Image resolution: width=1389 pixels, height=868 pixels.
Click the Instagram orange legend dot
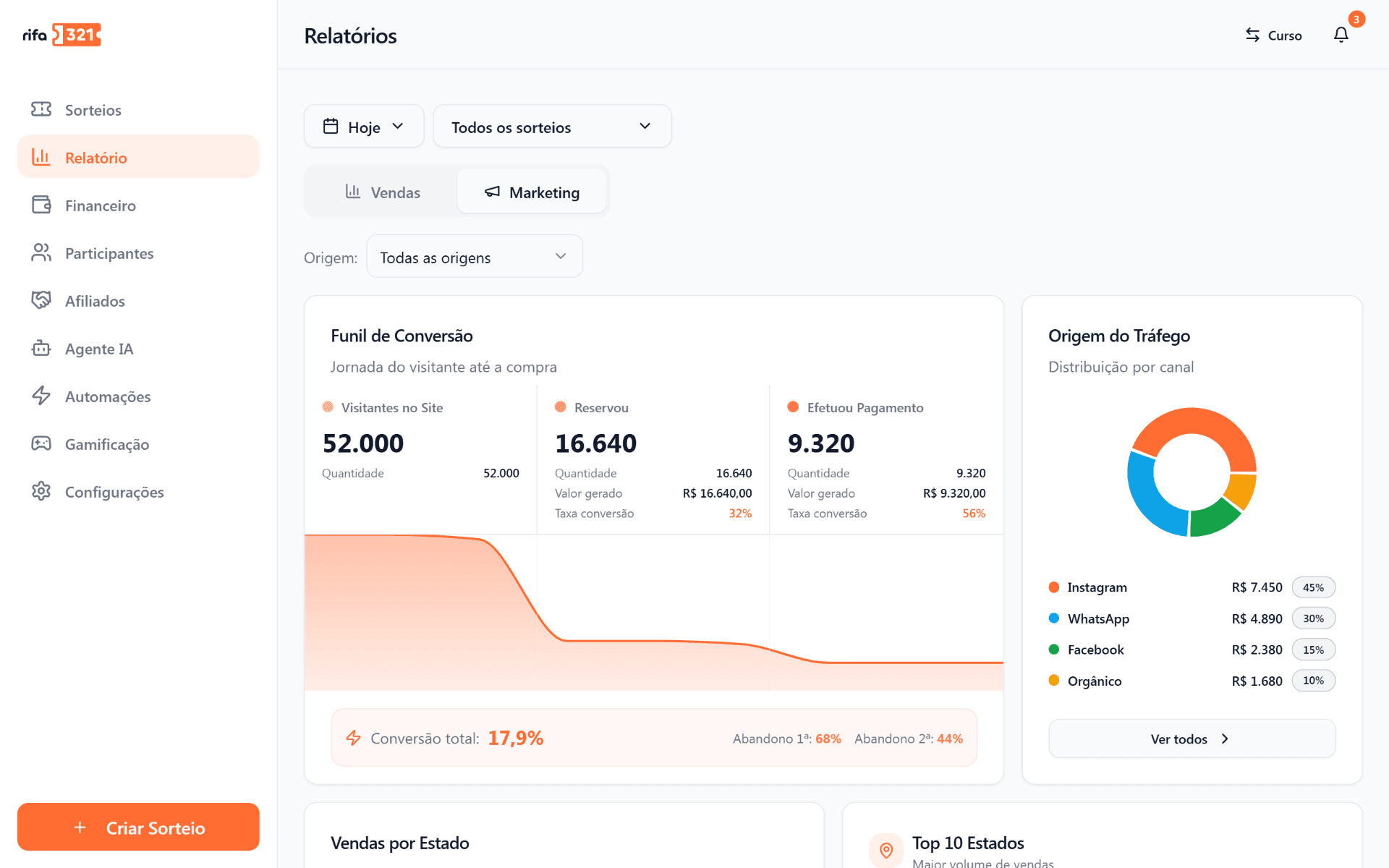click(1054, 587)
